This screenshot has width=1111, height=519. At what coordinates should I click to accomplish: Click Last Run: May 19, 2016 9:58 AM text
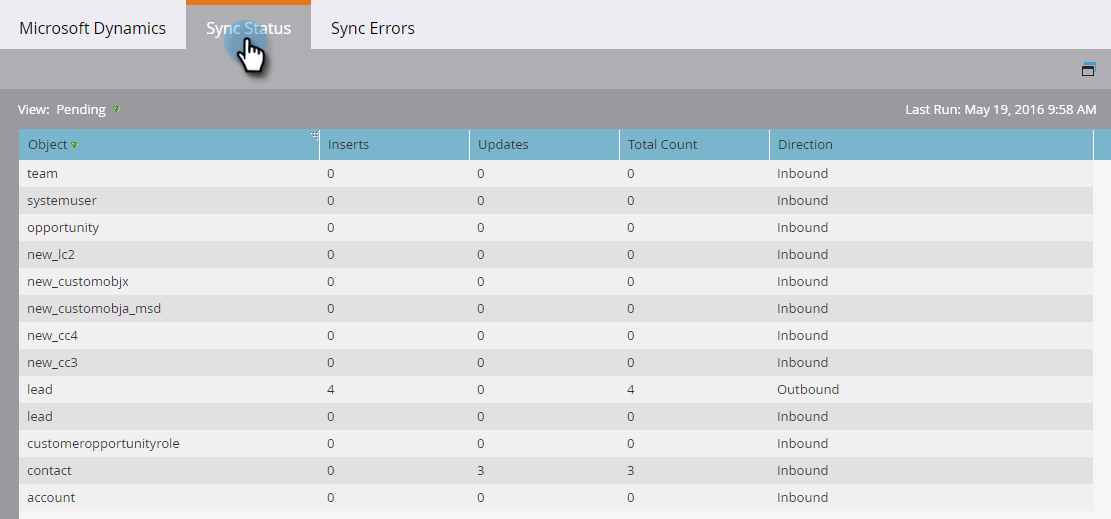tap(1000, 110)
